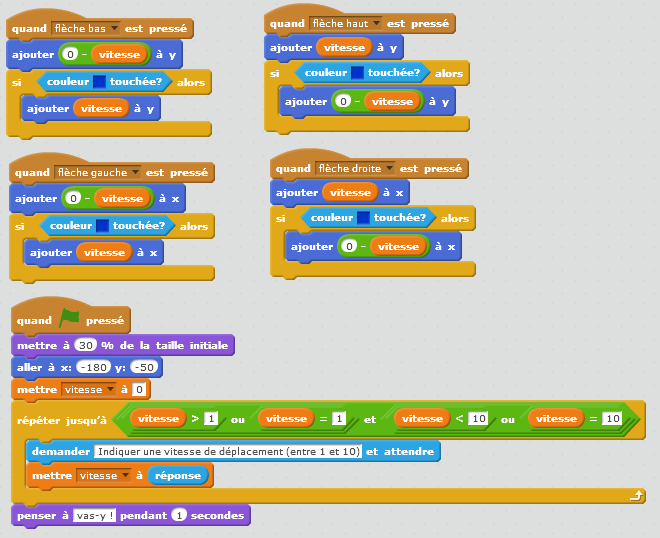The width and height of the screenshot is (660, 538).
Task: Click vitesse variable in 'vitesse > 1'
Action: point(158,419)
